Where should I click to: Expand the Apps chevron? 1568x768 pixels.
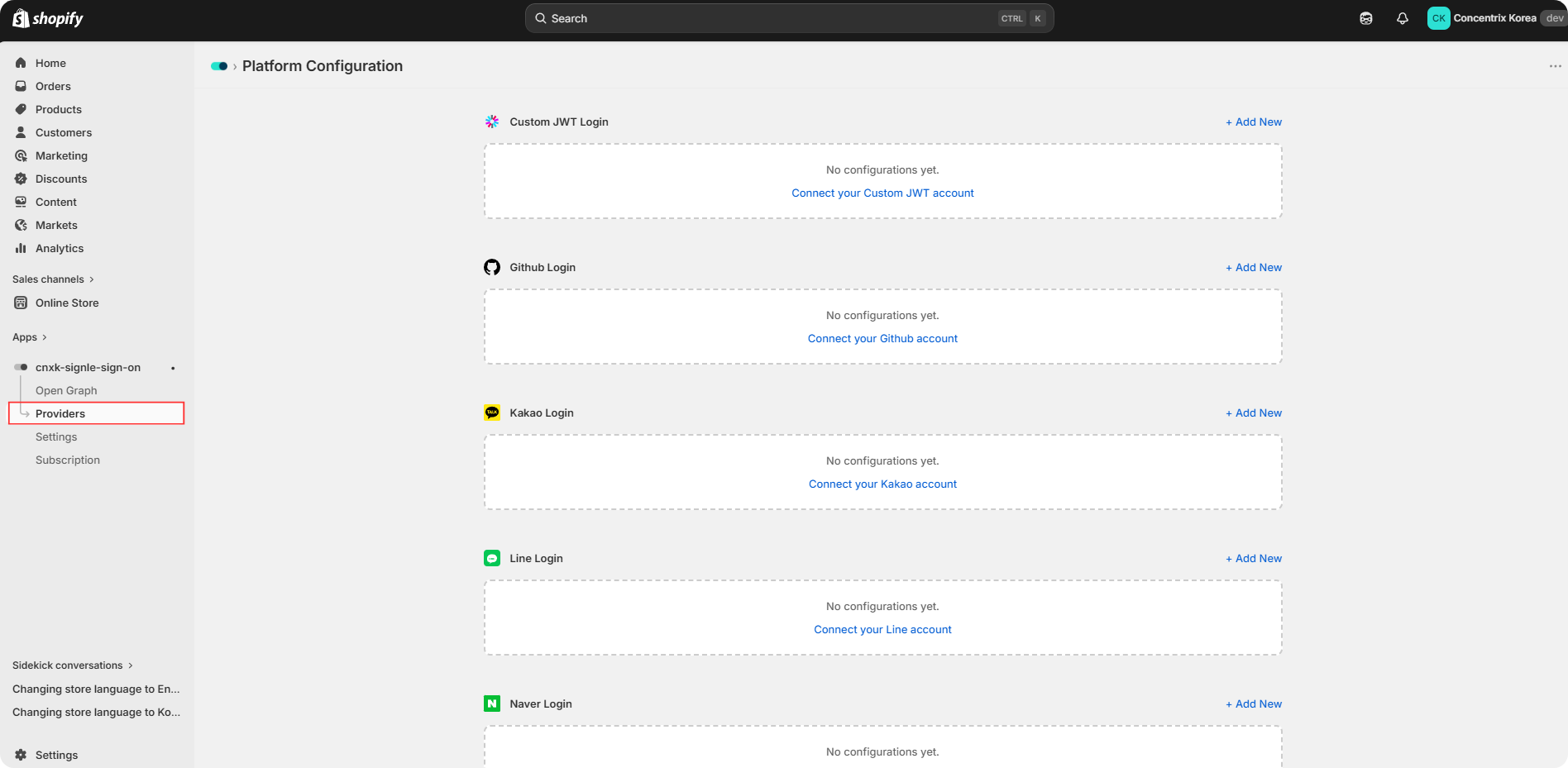[45, 337]
